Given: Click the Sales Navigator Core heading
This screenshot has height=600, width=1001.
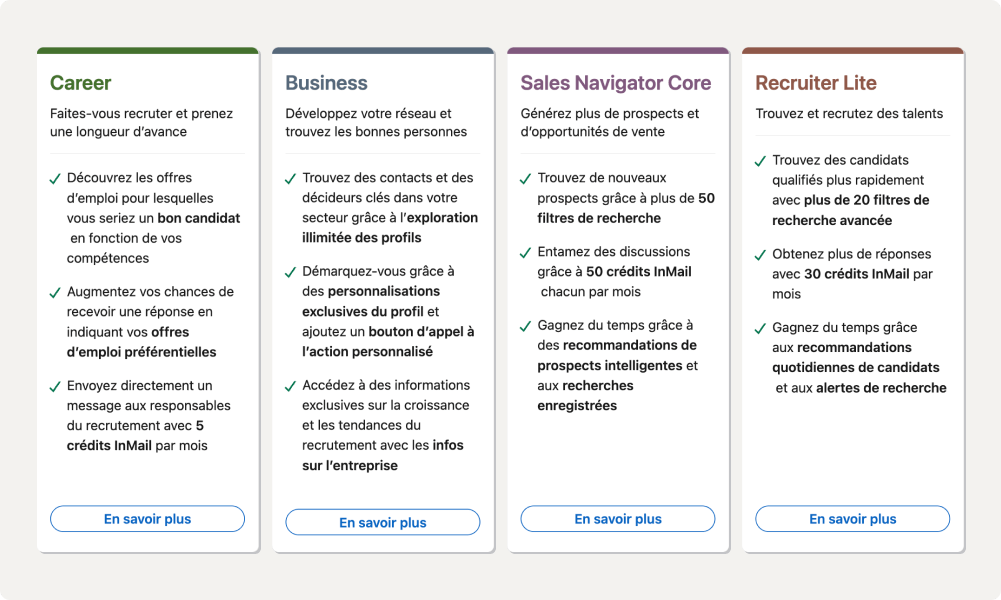Looking at the screenshot, I should pos(615,83).
